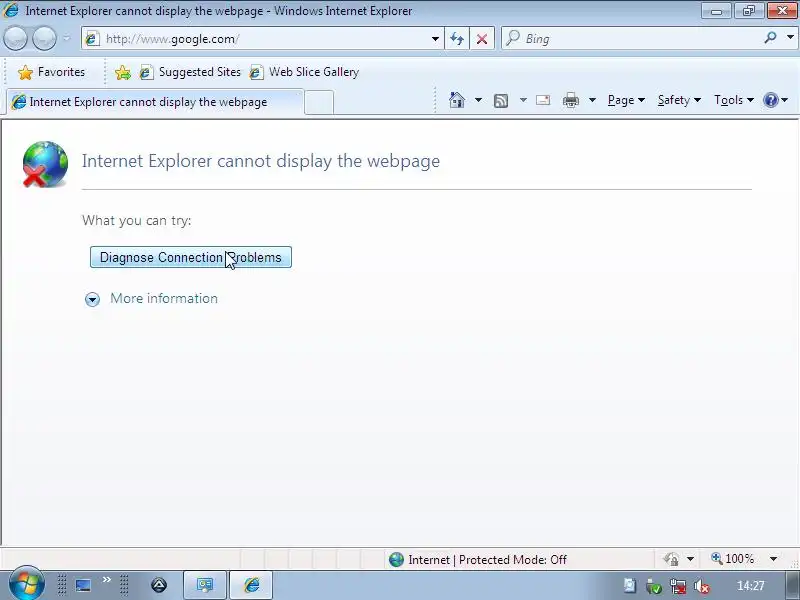
Task: Click the globe error icon on page
Action: (x=45, y=164)
